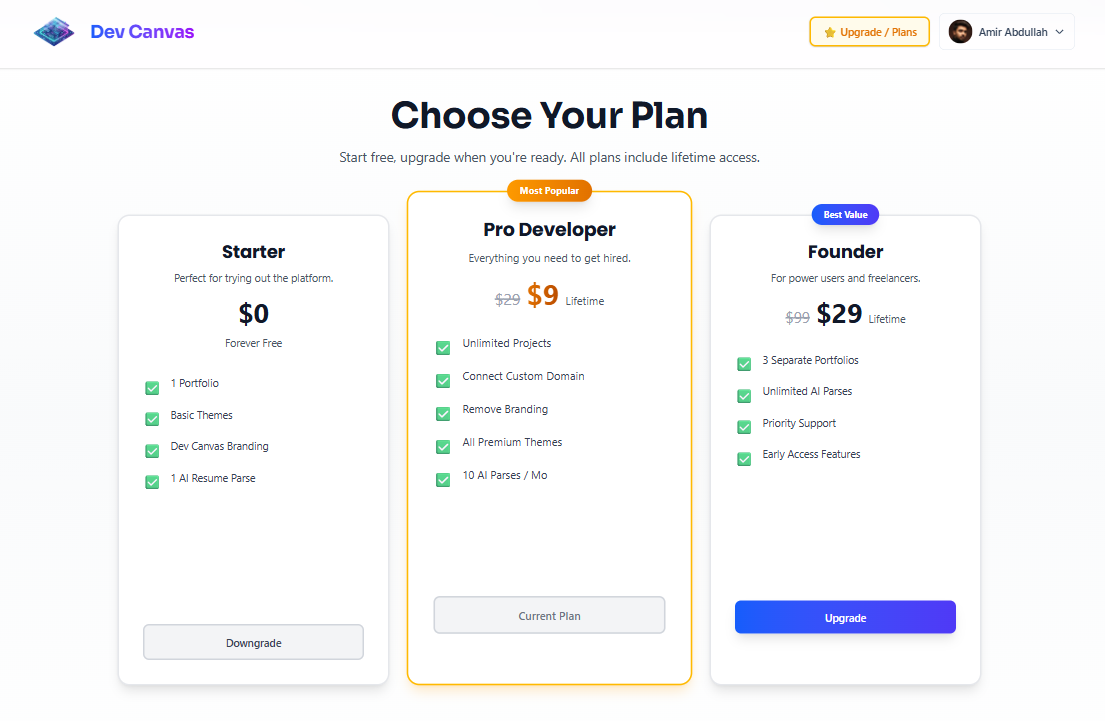The width and height of the screenshot is (1105, 721).
Task: Click the Dev Canvas brand name text
Action: point(143,31)
